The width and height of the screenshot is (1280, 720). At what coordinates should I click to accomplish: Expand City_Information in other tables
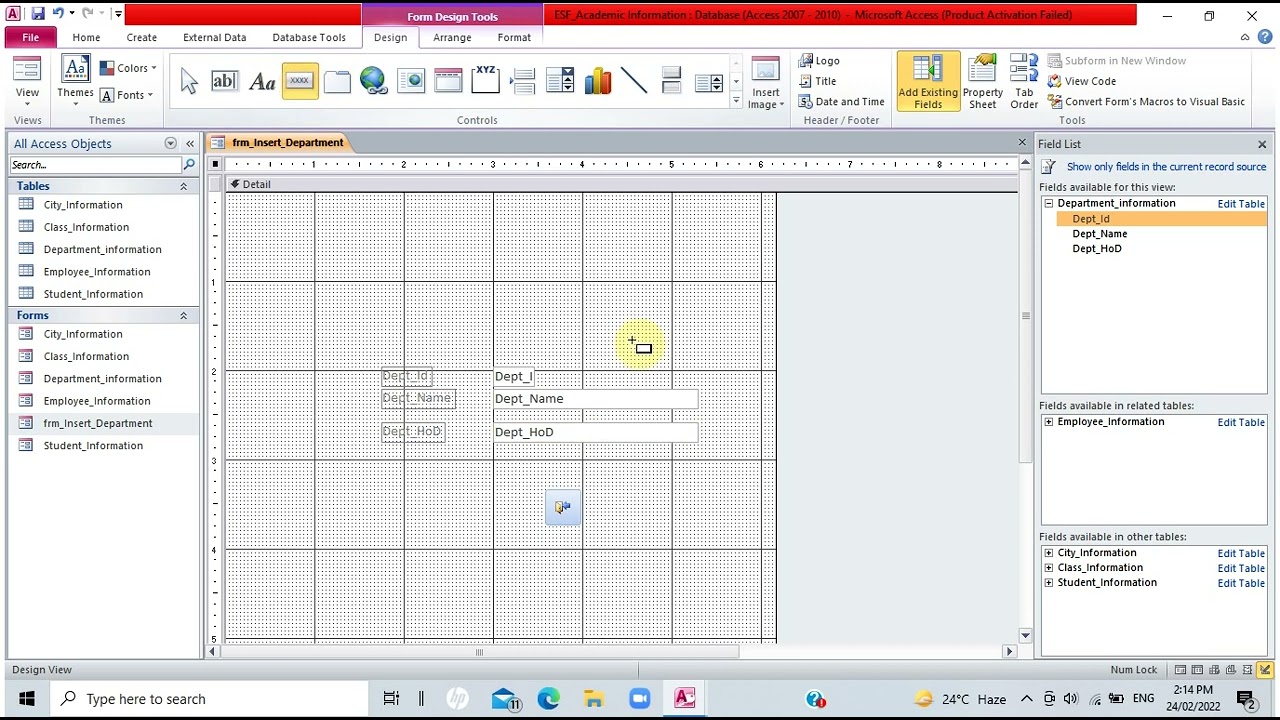click(1049, 553)
